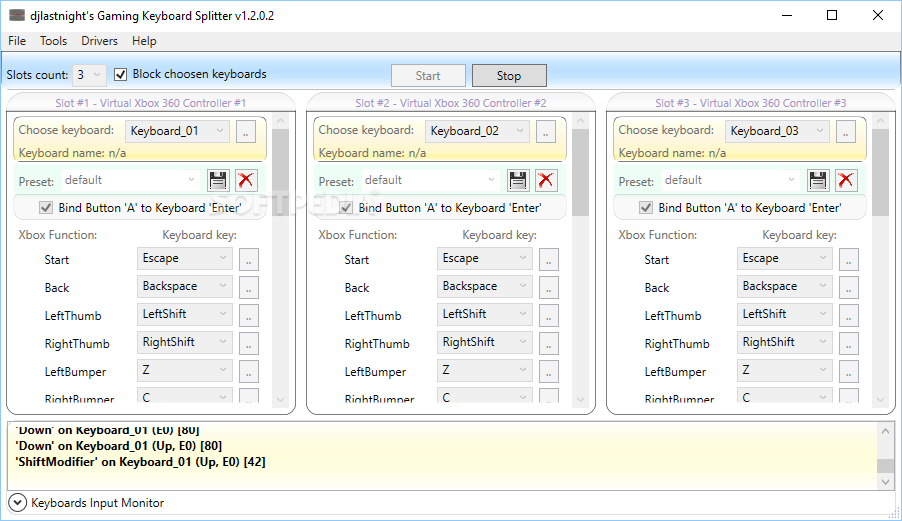
Task: Open the Keyboard_02 selection dropdown
Action: click(477, 131)
